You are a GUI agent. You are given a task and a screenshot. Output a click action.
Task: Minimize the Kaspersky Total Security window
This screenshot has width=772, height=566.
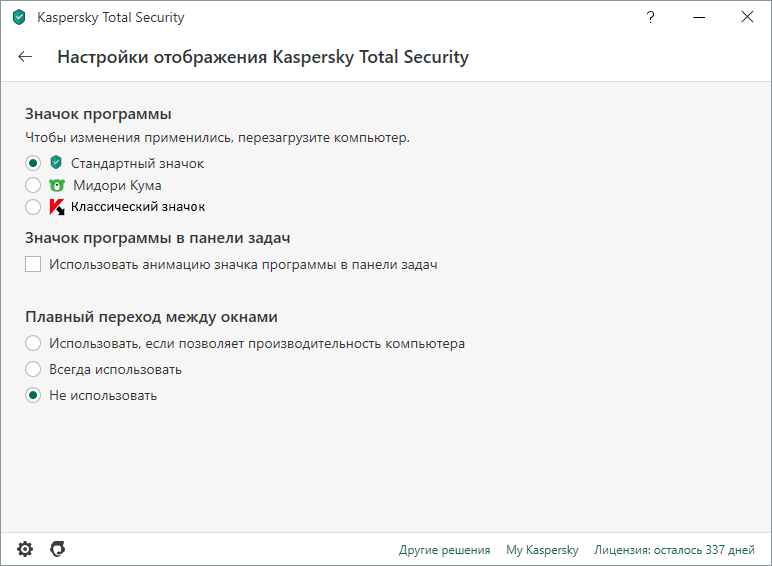point(699,17)
